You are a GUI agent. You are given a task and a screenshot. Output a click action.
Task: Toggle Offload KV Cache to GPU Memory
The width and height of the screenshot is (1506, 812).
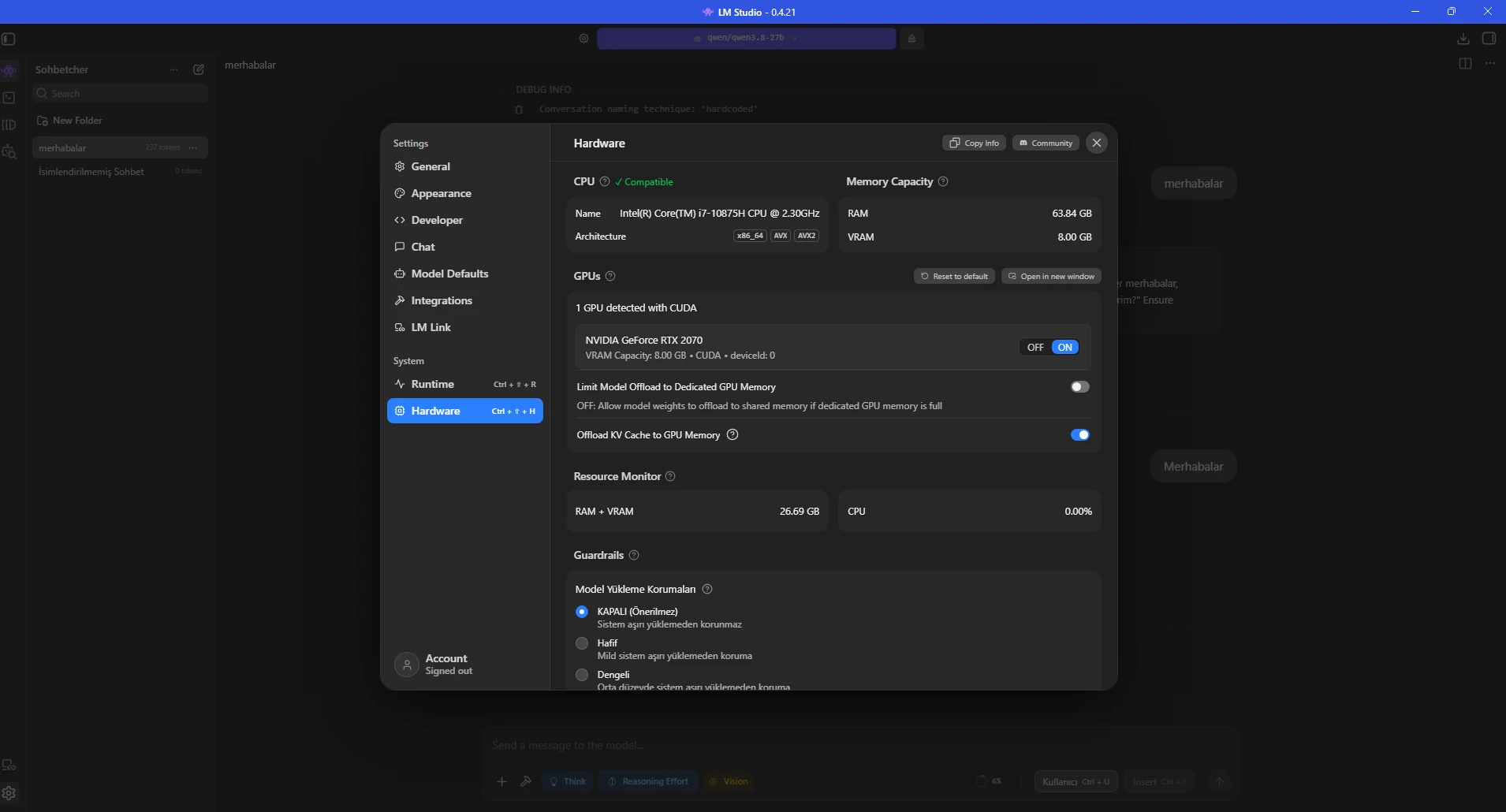[x=1080, y=434]
